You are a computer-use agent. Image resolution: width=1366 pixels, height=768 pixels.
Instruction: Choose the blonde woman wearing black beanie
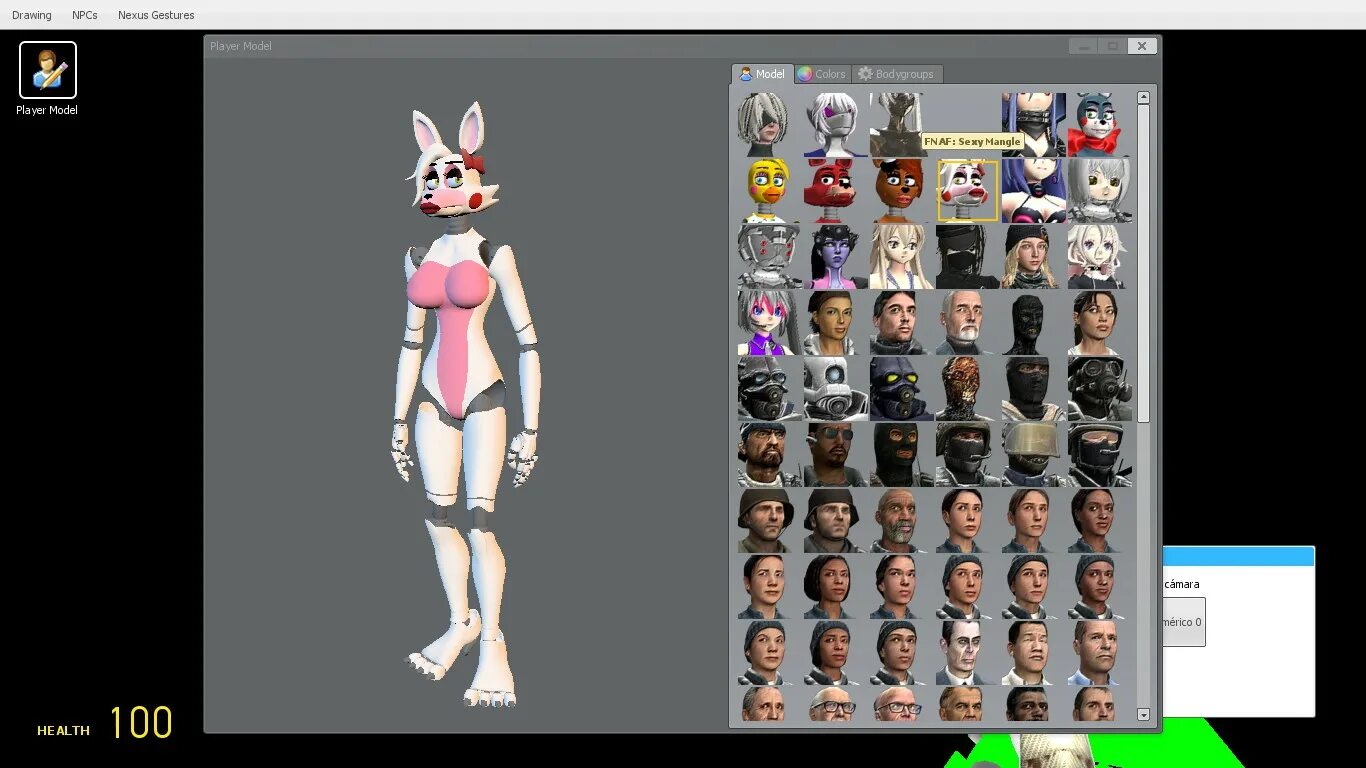(1033, 256)
